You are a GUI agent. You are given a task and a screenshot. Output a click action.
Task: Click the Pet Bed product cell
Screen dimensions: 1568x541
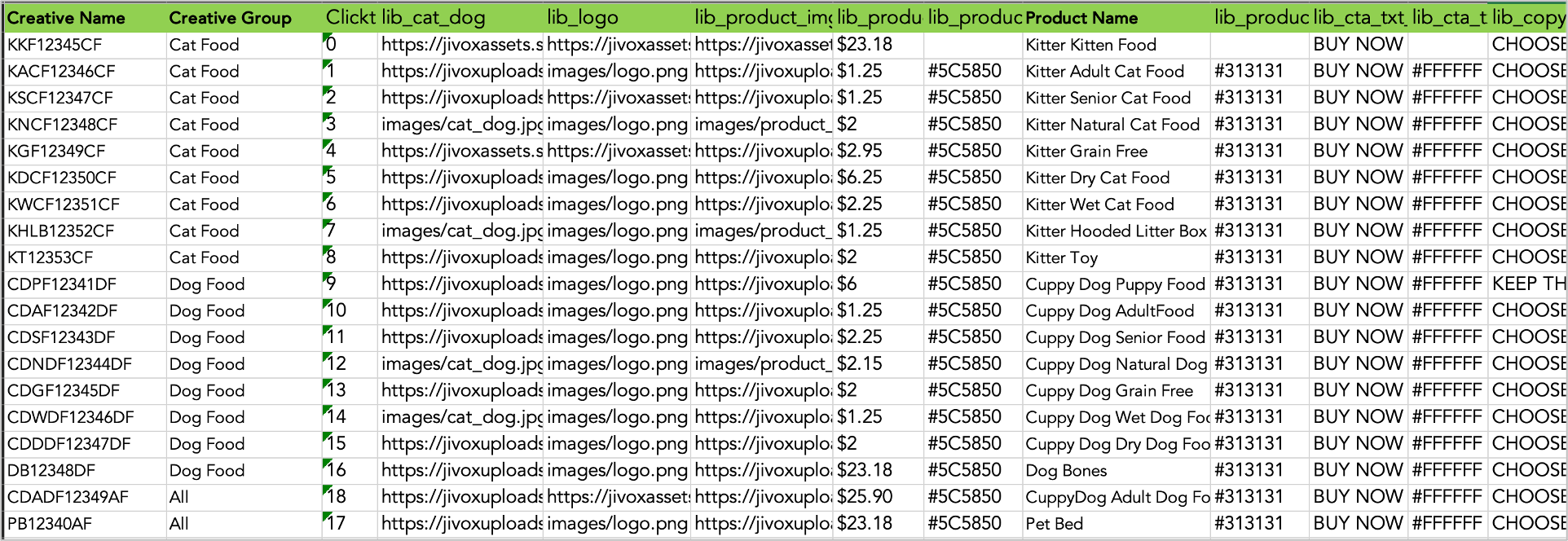click(1117, 524)
